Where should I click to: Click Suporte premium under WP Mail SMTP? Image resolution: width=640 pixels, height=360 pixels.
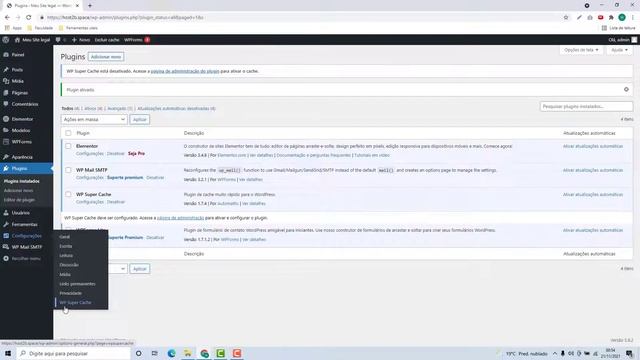125,178
